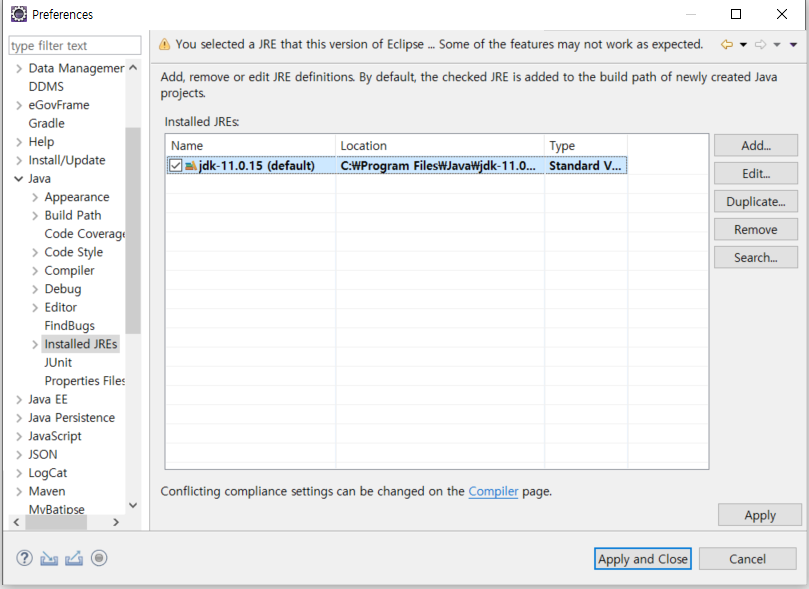This screenshot has height=589, width=809.
Task: Select DDMS in the preferences tree
Action: coord(46,87)
